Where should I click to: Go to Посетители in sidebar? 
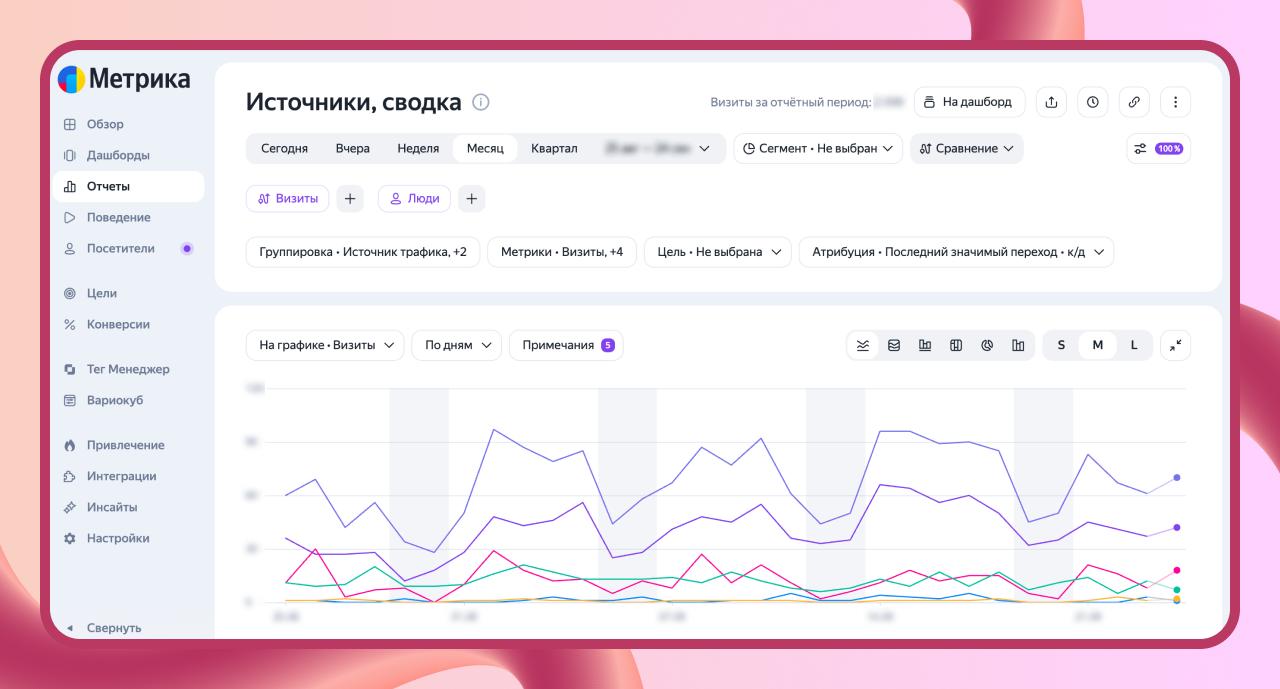tap(129, 248)
